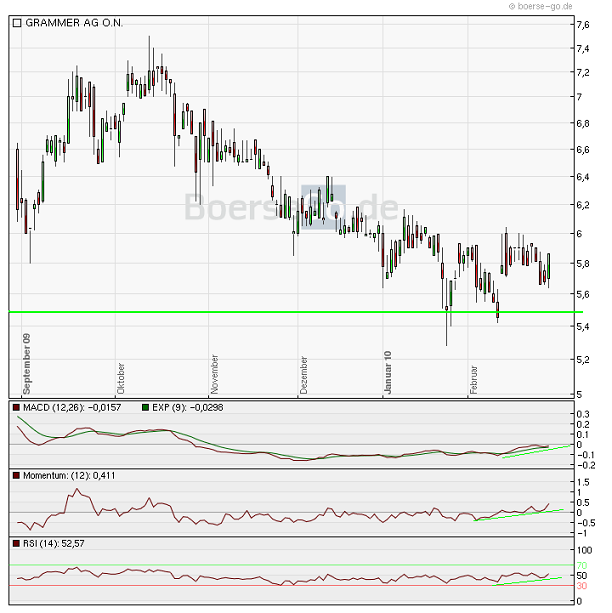Viewport: 612px width, 613px height.
Task: Click the green horizontal support line
Action: pos(296,312)
